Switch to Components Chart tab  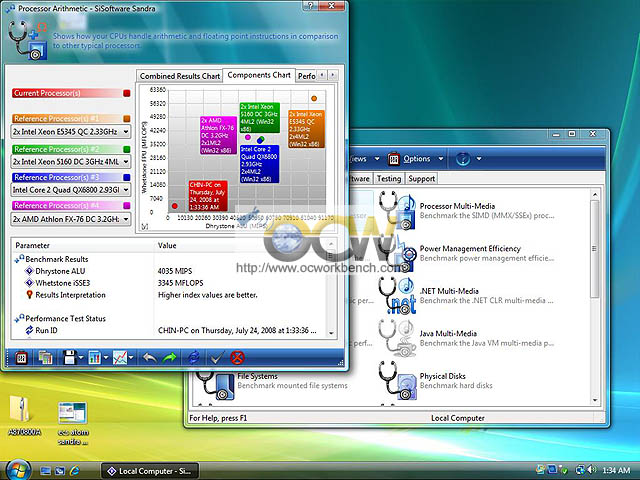pyautogui.click(x=259, y=75)
